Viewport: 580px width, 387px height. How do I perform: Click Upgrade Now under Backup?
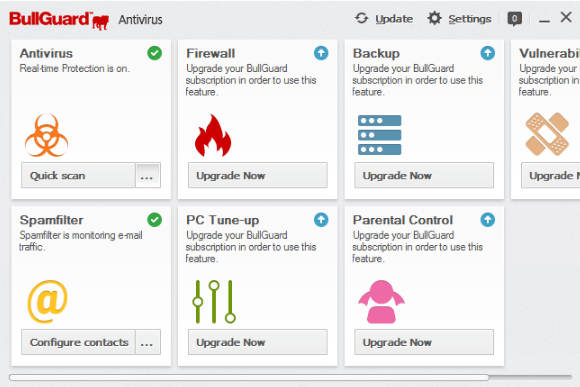point(424,175)
